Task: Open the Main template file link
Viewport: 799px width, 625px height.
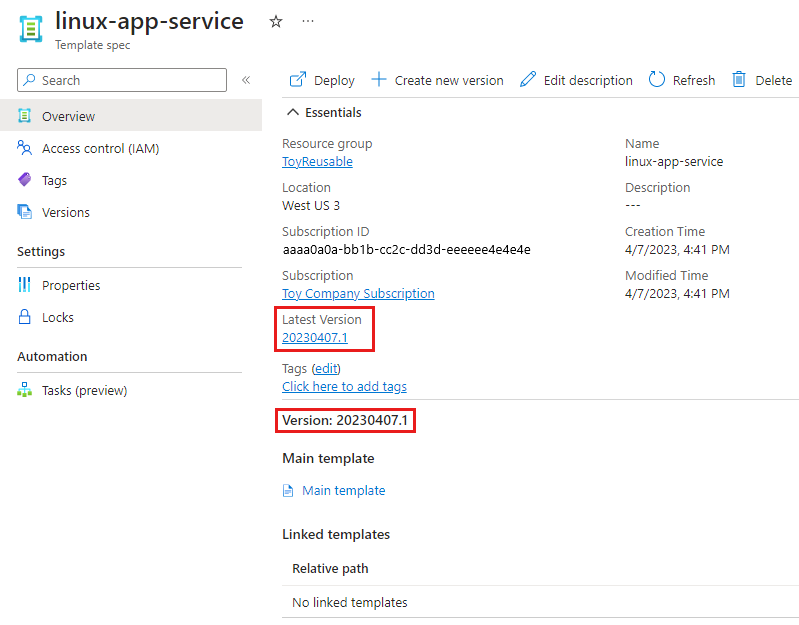Action: click(343, 491)
